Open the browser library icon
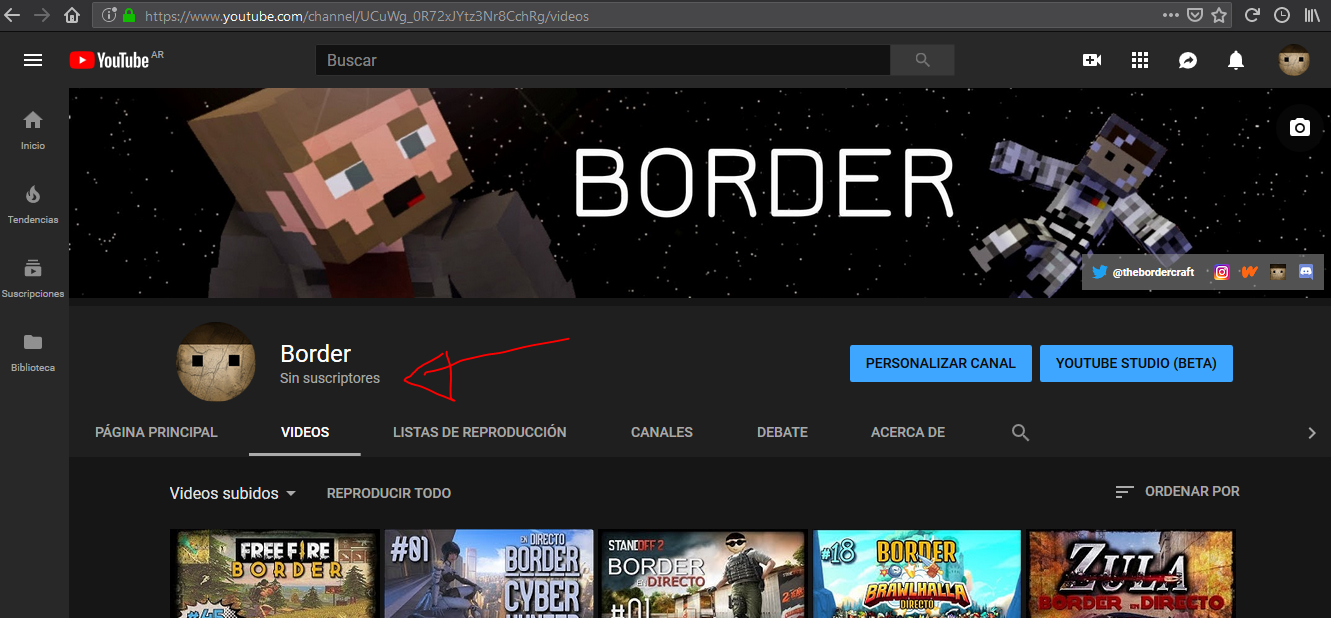 tap(1312, 15)
